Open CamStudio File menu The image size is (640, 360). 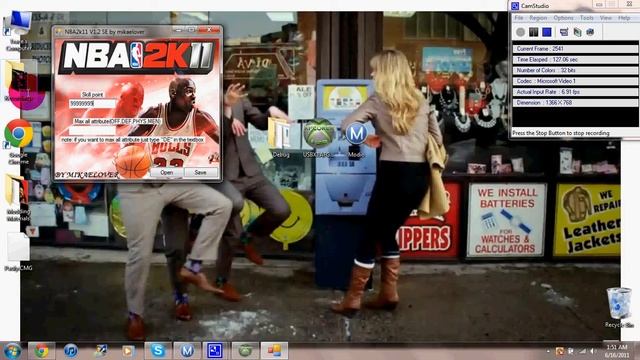pos(518,18)
